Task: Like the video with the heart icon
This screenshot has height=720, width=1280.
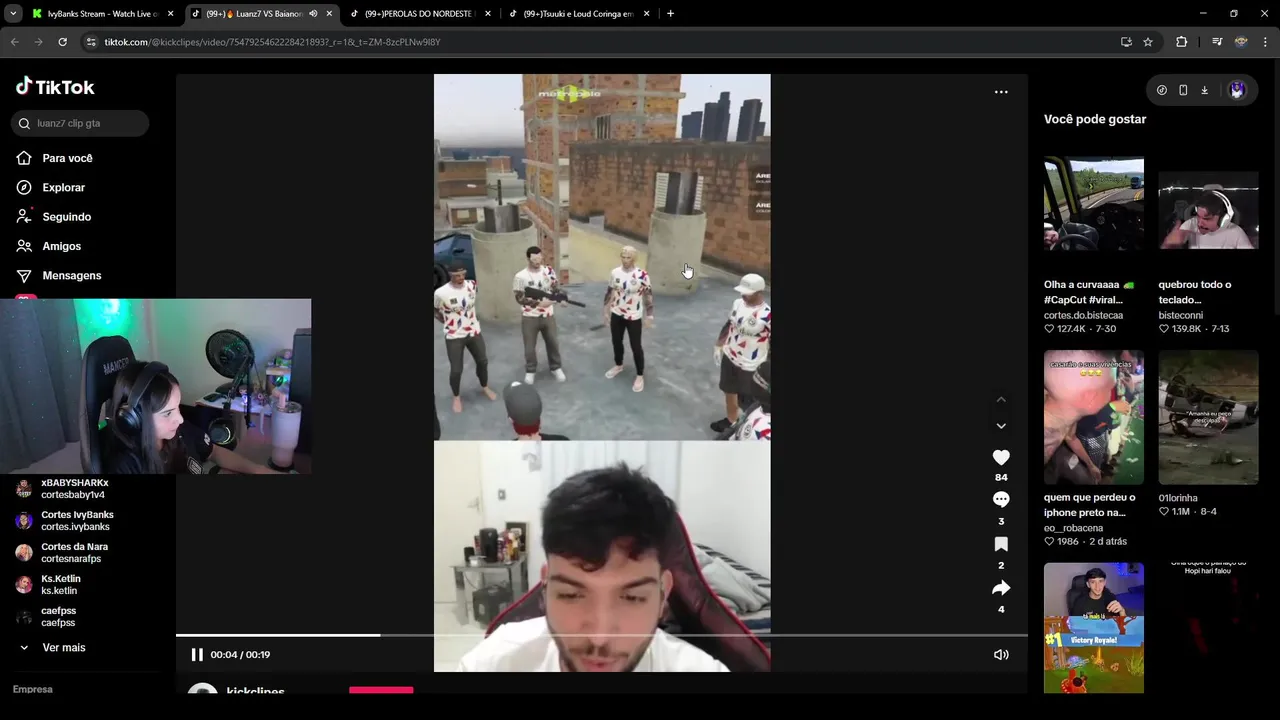Action: click(1001, 457)
